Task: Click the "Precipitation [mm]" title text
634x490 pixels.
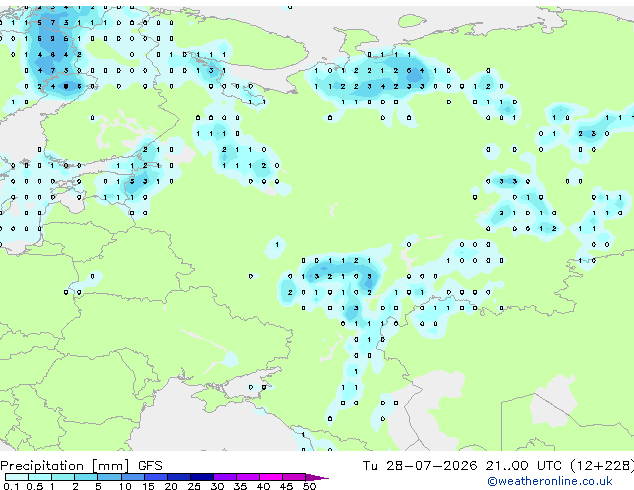Action: (x=65, y=466)
